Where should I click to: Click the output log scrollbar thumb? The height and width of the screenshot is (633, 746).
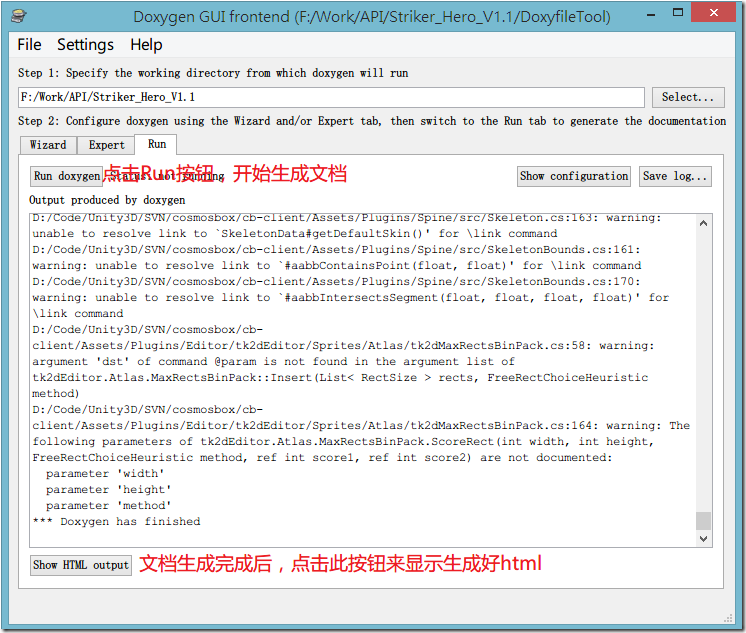pos(703,521)
